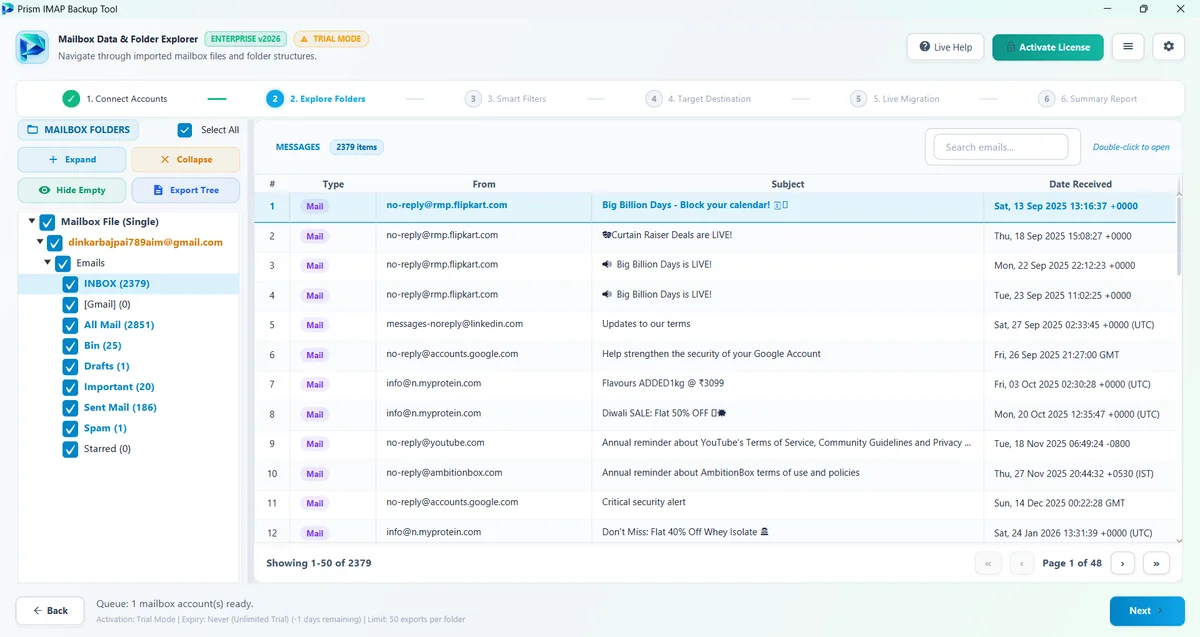Click step 3 circle Smart Filters

(473, 99)
